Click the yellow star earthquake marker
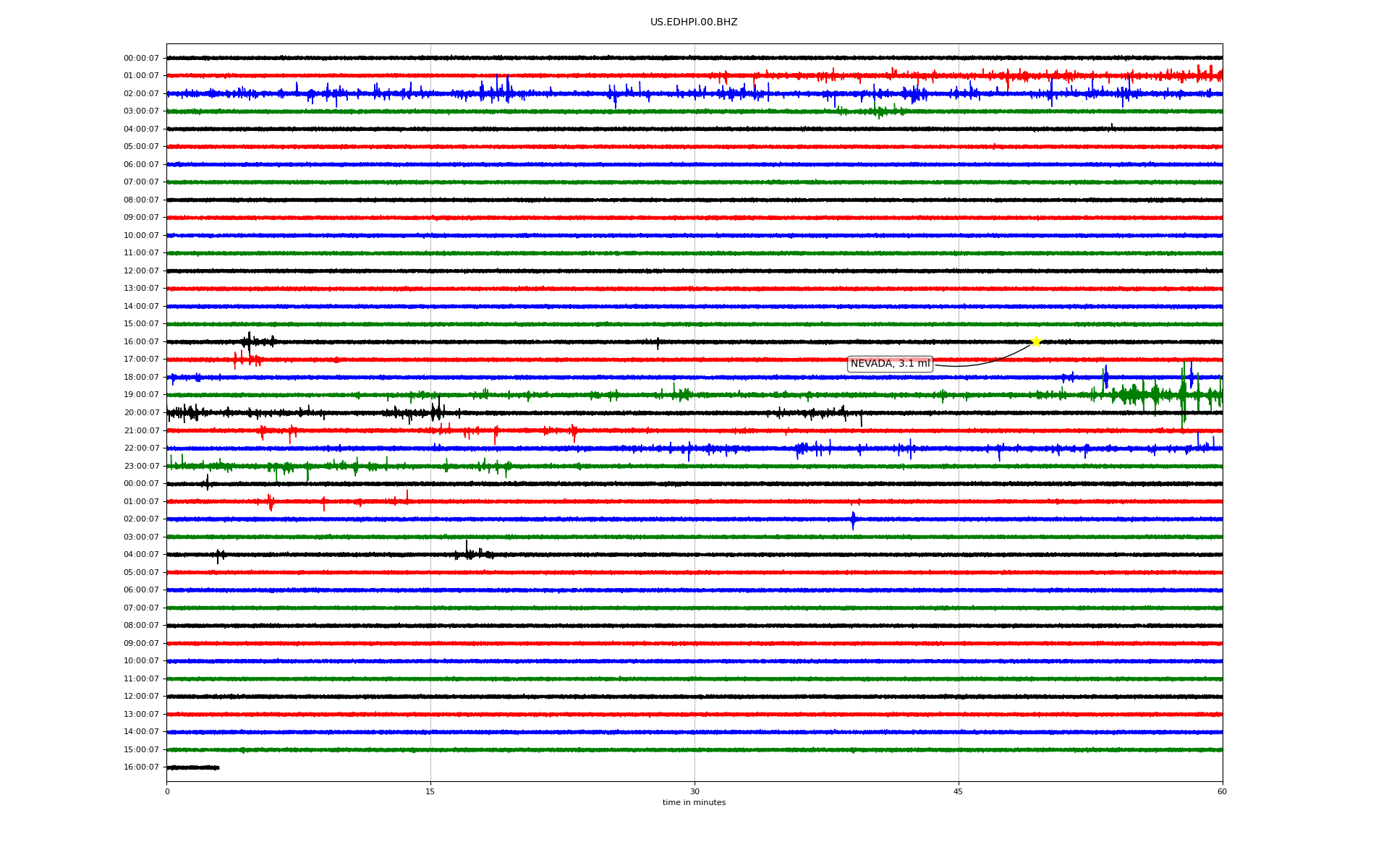The image size is (1389, 868). click(x=1035, y=341)
